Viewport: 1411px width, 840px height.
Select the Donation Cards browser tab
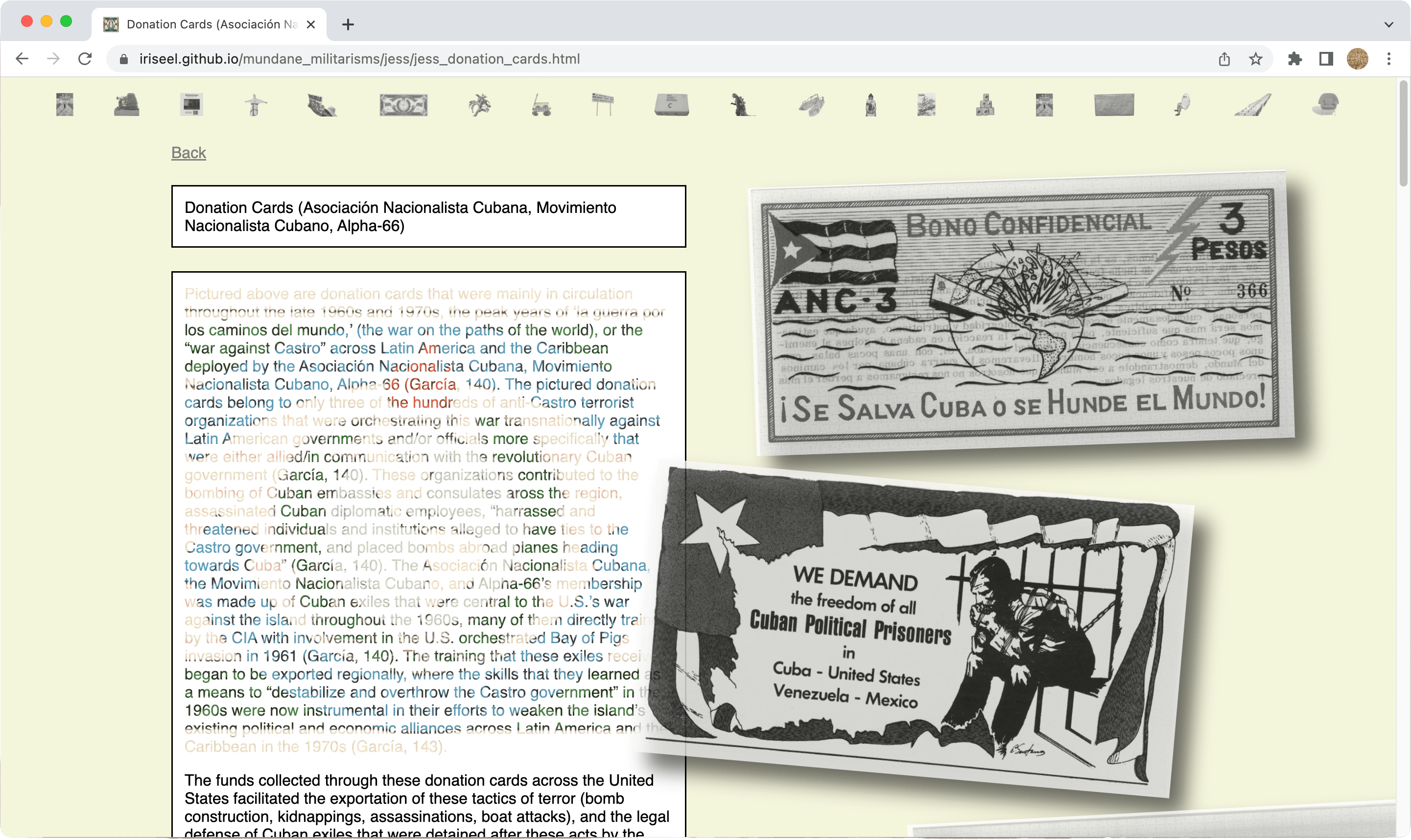click(210, 24)
